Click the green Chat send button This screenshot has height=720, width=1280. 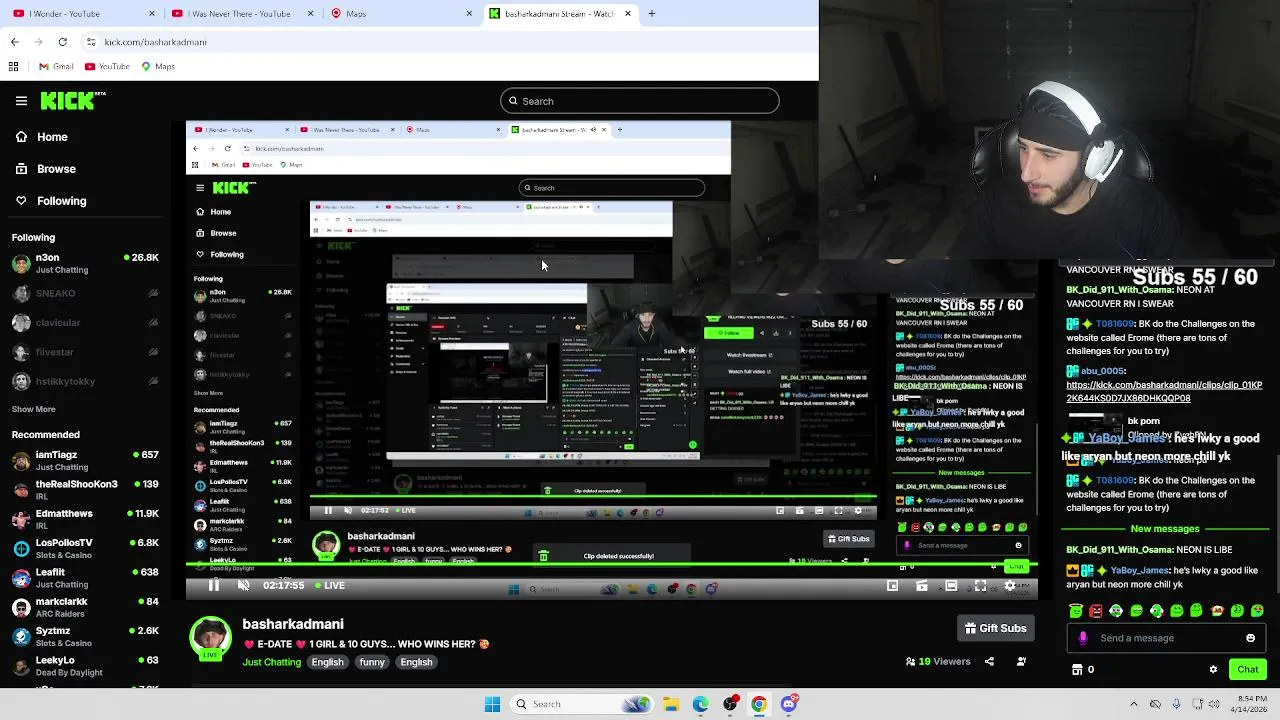coord(1248,670)
